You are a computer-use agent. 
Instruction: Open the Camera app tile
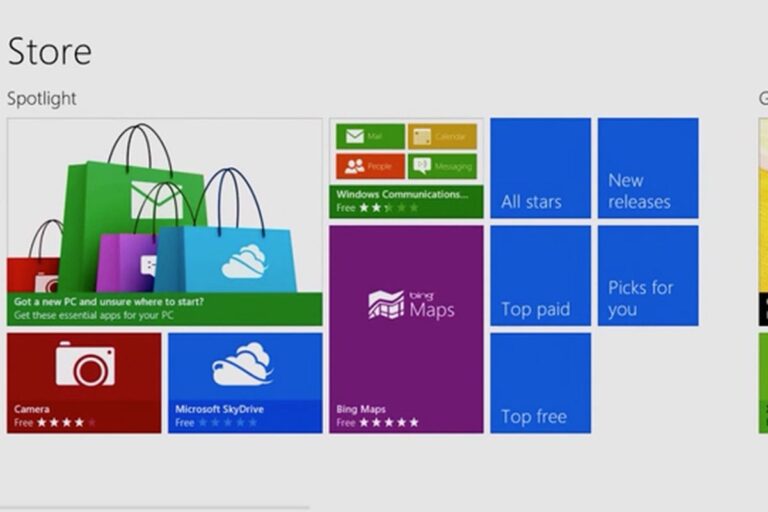pyautogui.click(x=84, y=383)
